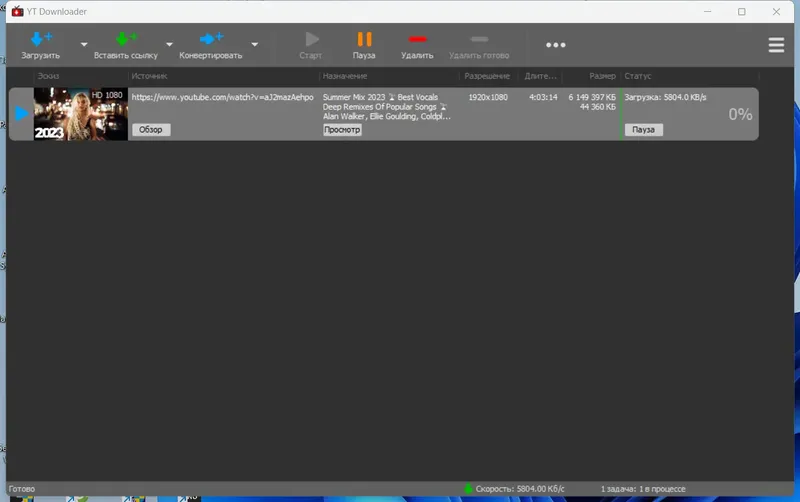Image resolution: width=800 pixels, height=502 pixels.
Task: Click the Конвертировать convert icon
Action: [x=211, y=39]
